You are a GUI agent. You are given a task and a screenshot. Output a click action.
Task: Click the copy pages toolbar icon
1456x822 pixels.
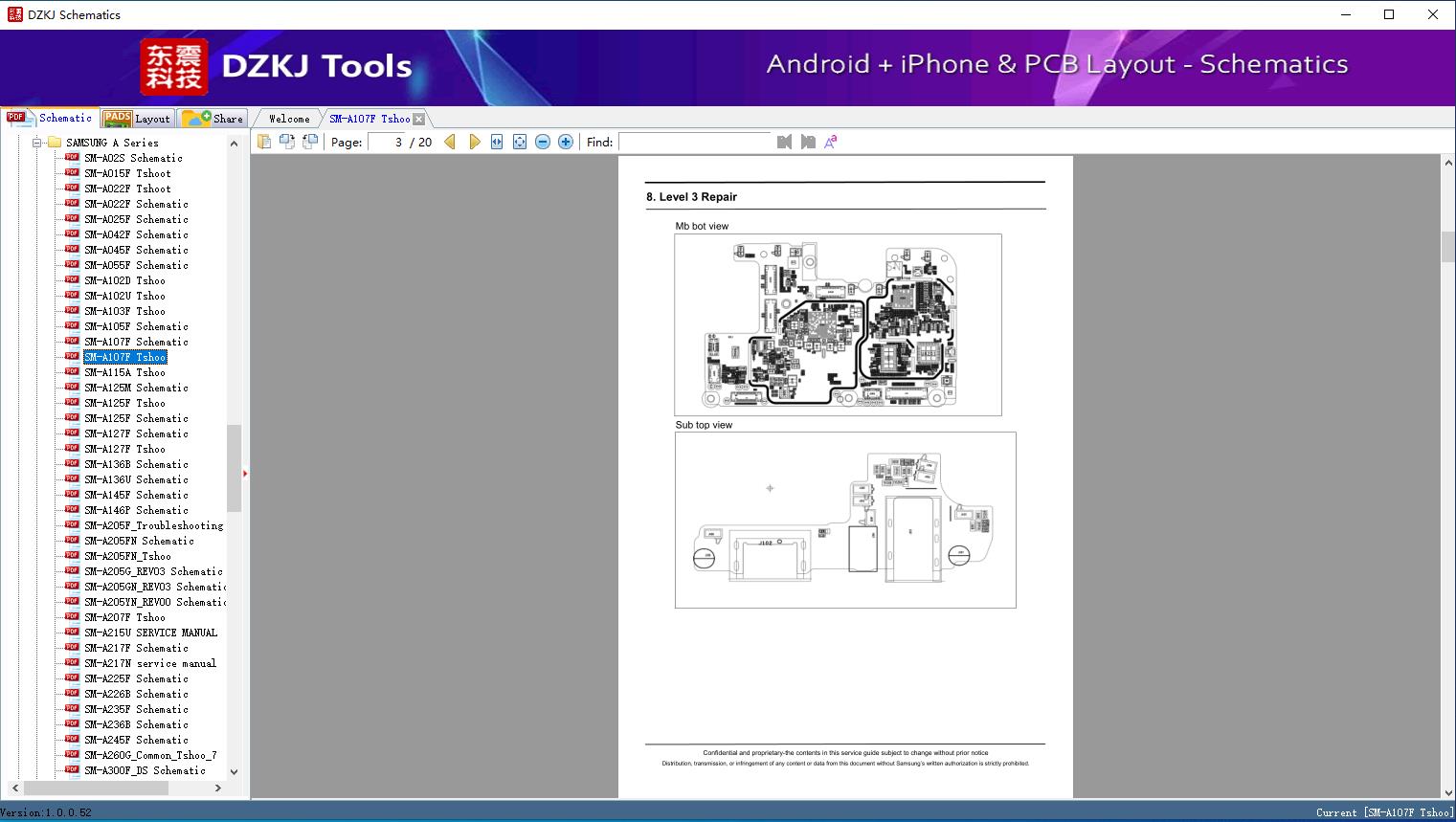pyautogui.click(x=263, y=142)
